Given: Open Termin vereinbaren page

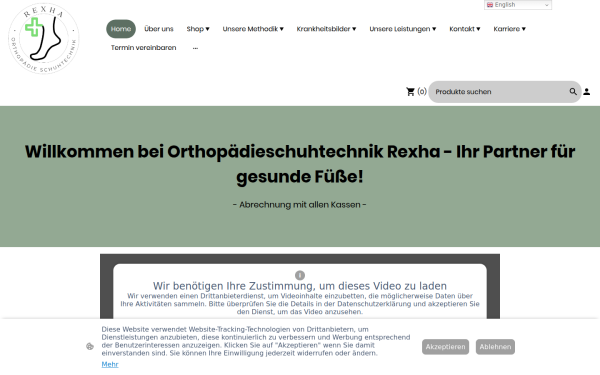Looking at the screenshot, I should click(143, 48).
